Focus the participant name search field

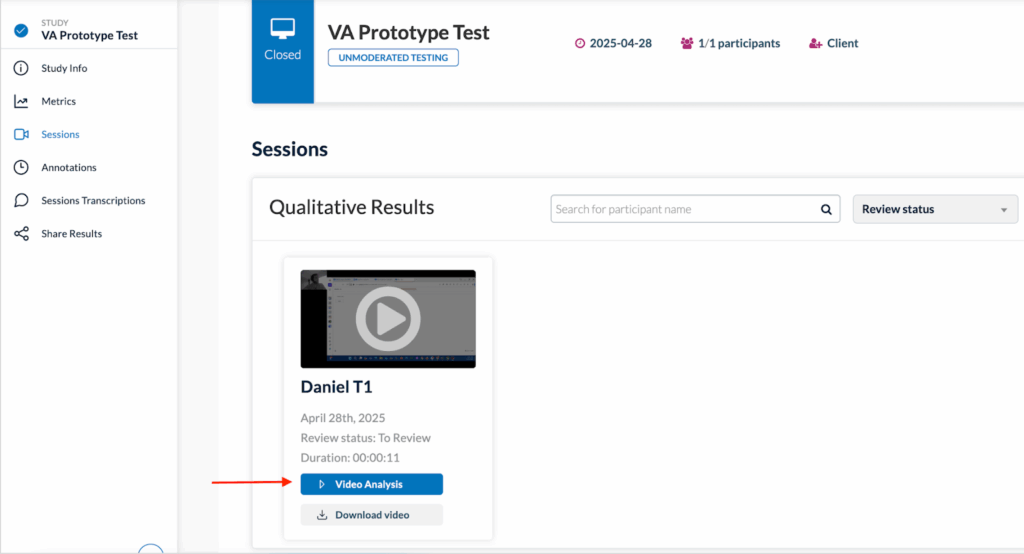coord(685,209)
